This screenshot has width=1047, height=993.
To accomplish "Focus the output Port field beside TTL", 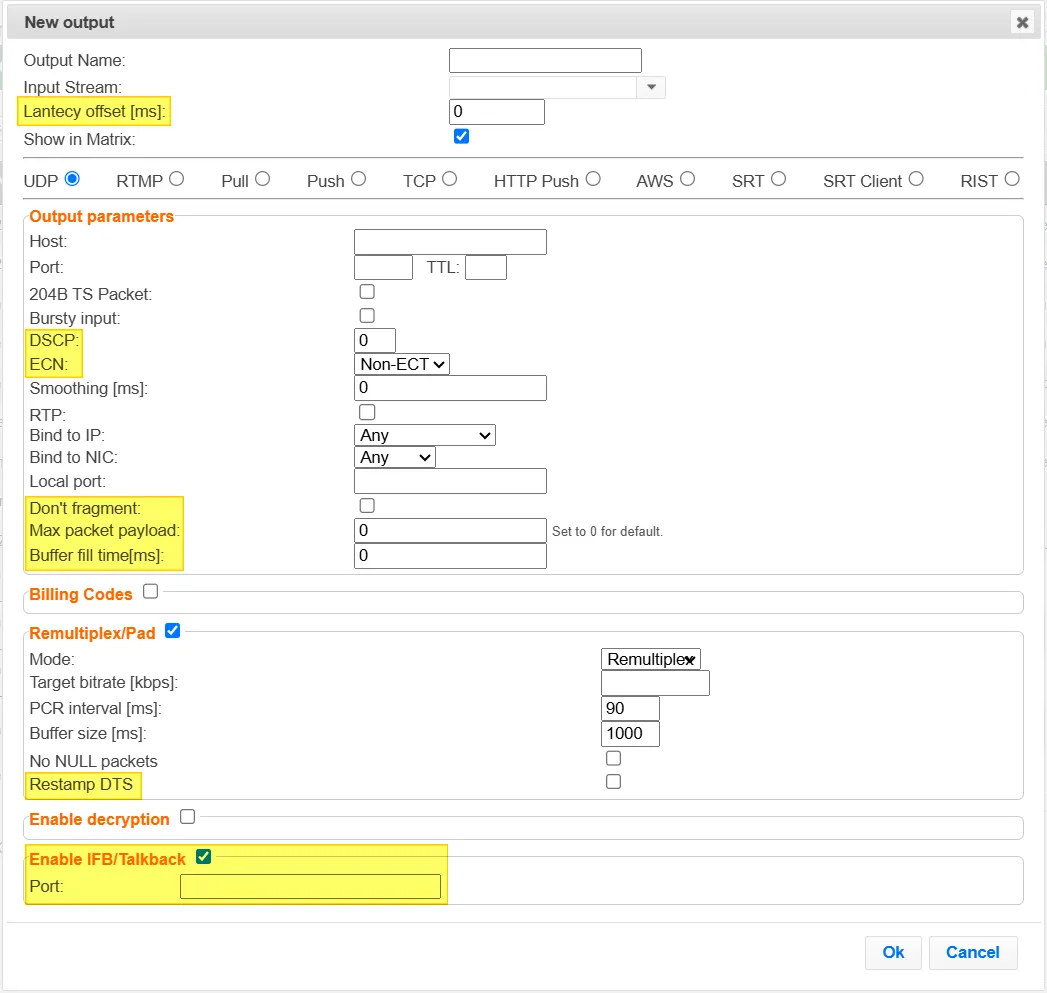I will coord(384,267).
